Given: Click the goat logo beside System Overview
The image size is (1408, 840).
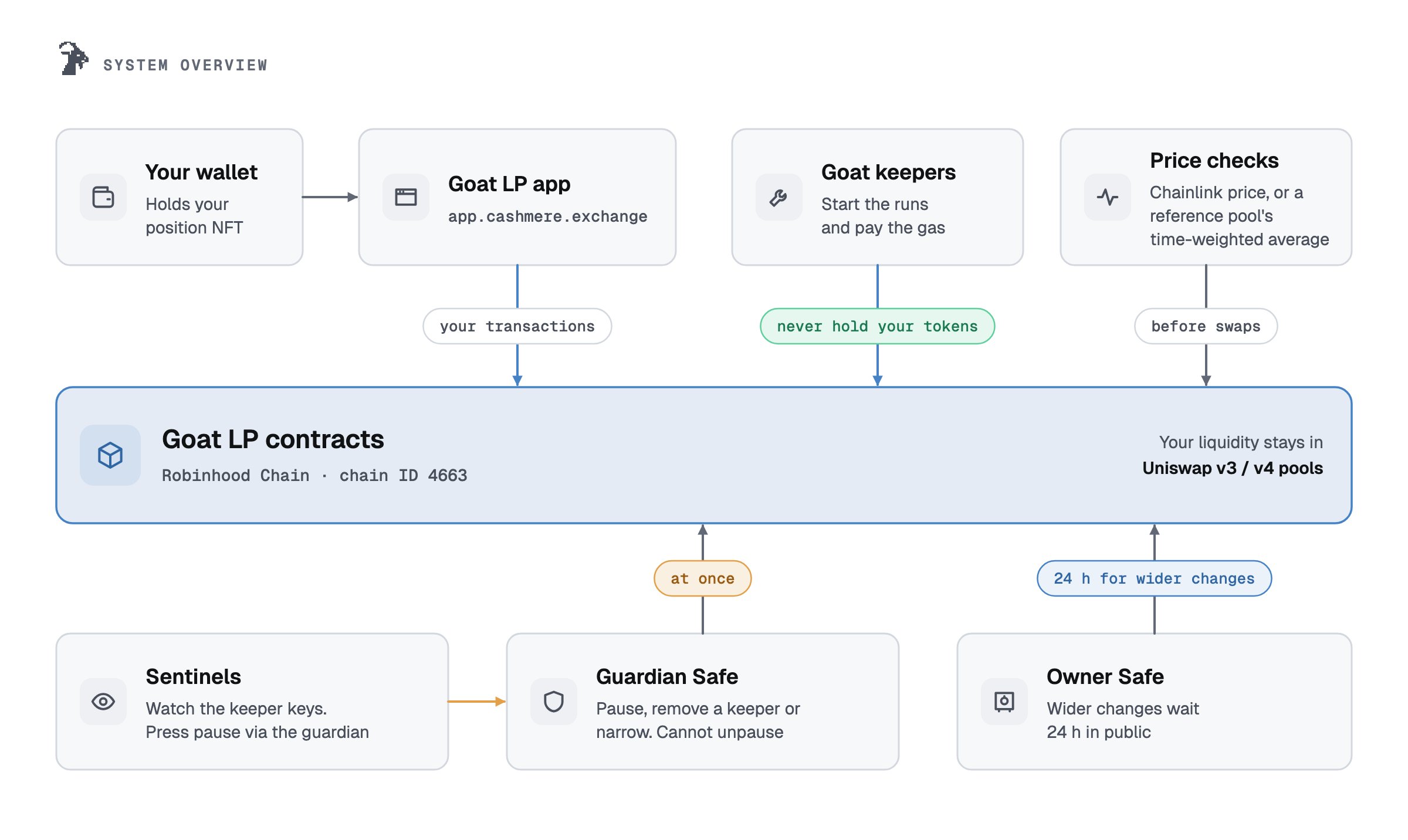Looking at the screenshot, I should point(73,58).
